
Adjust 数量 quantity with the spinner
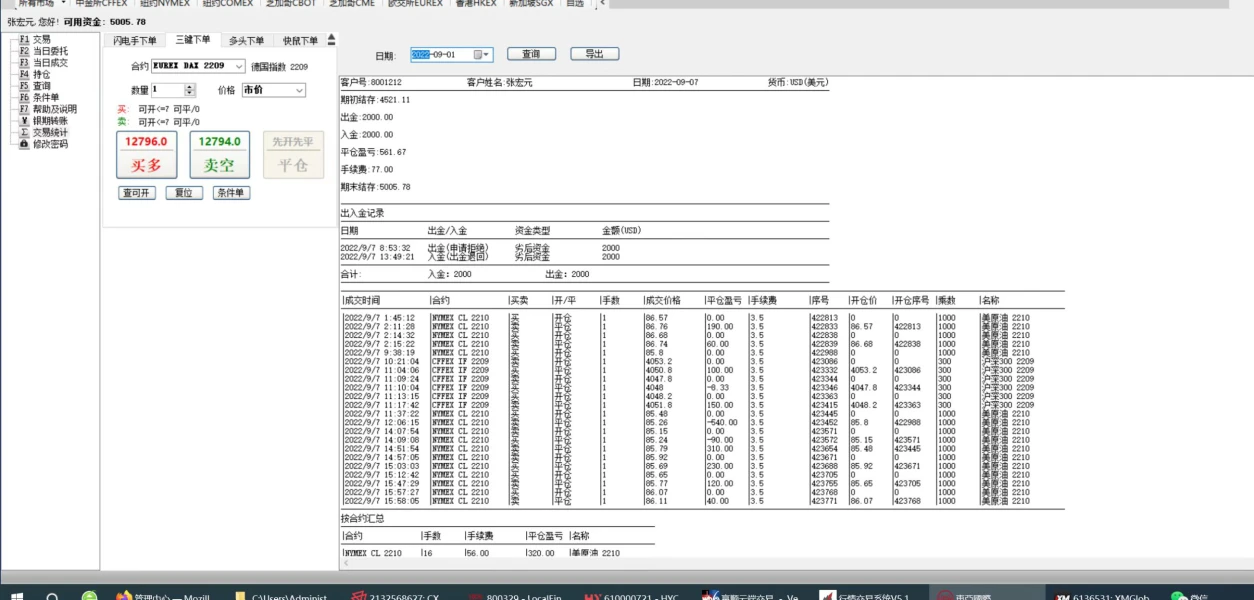point(190,90)
